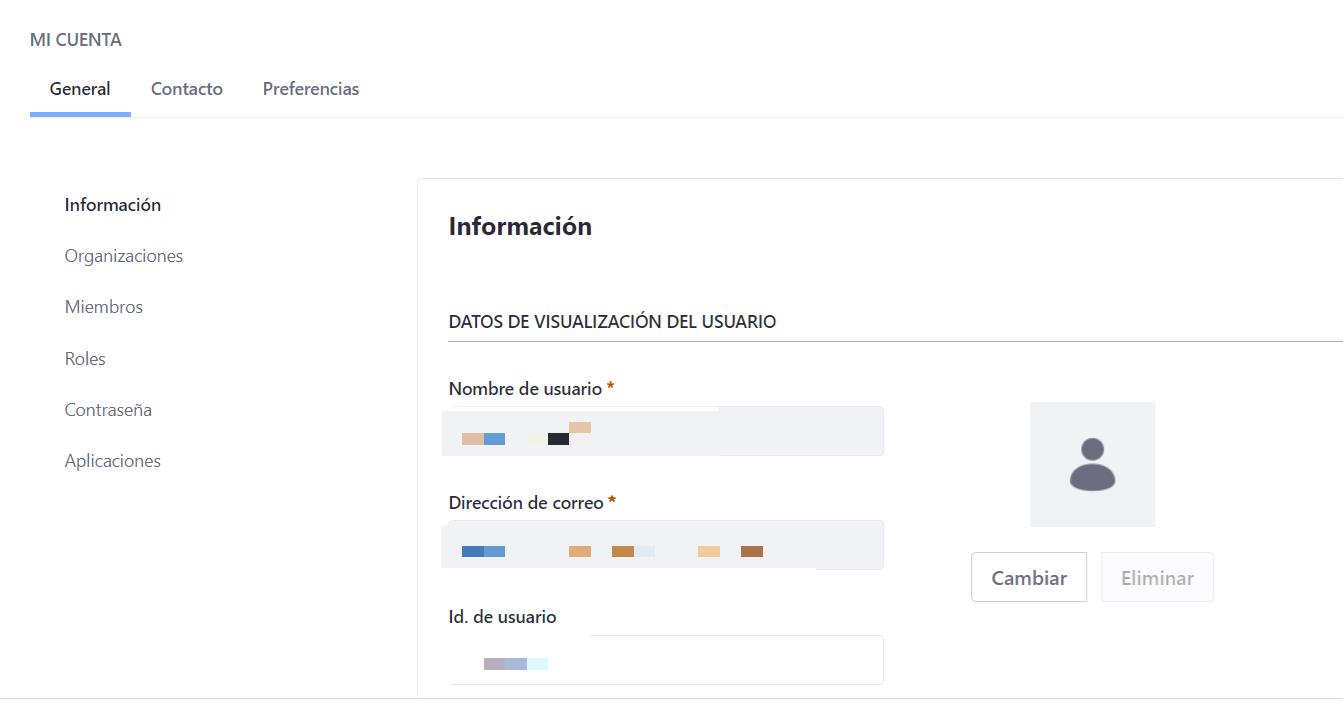1343x704 pixels.
Task: Open the Roles section in the sidebar
Action: [x=85, y=358]
